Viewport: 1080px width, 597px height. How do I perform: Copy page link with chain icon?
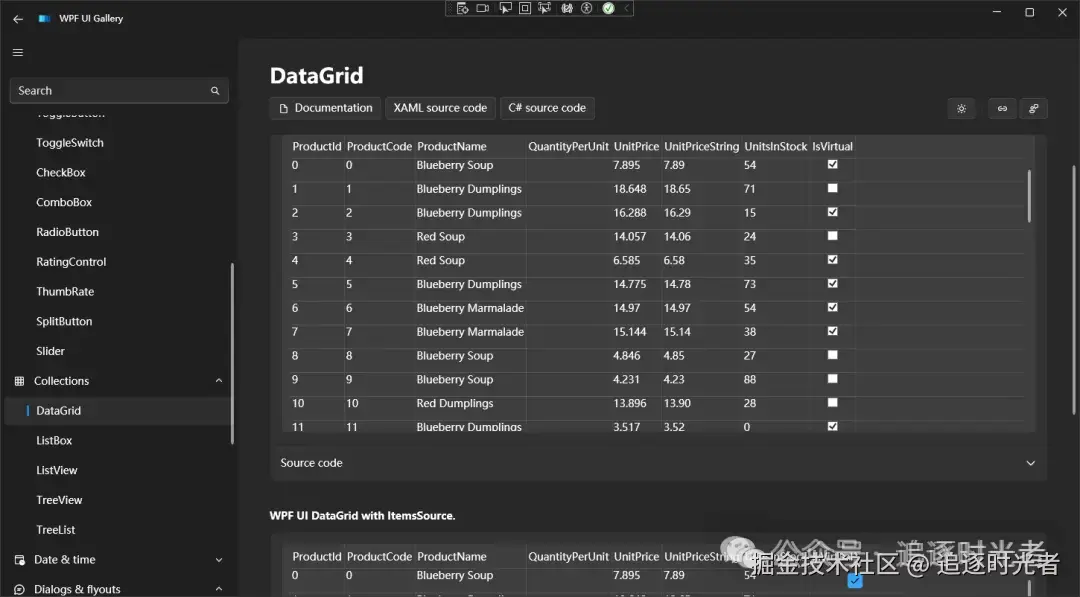coord(1002,109)
